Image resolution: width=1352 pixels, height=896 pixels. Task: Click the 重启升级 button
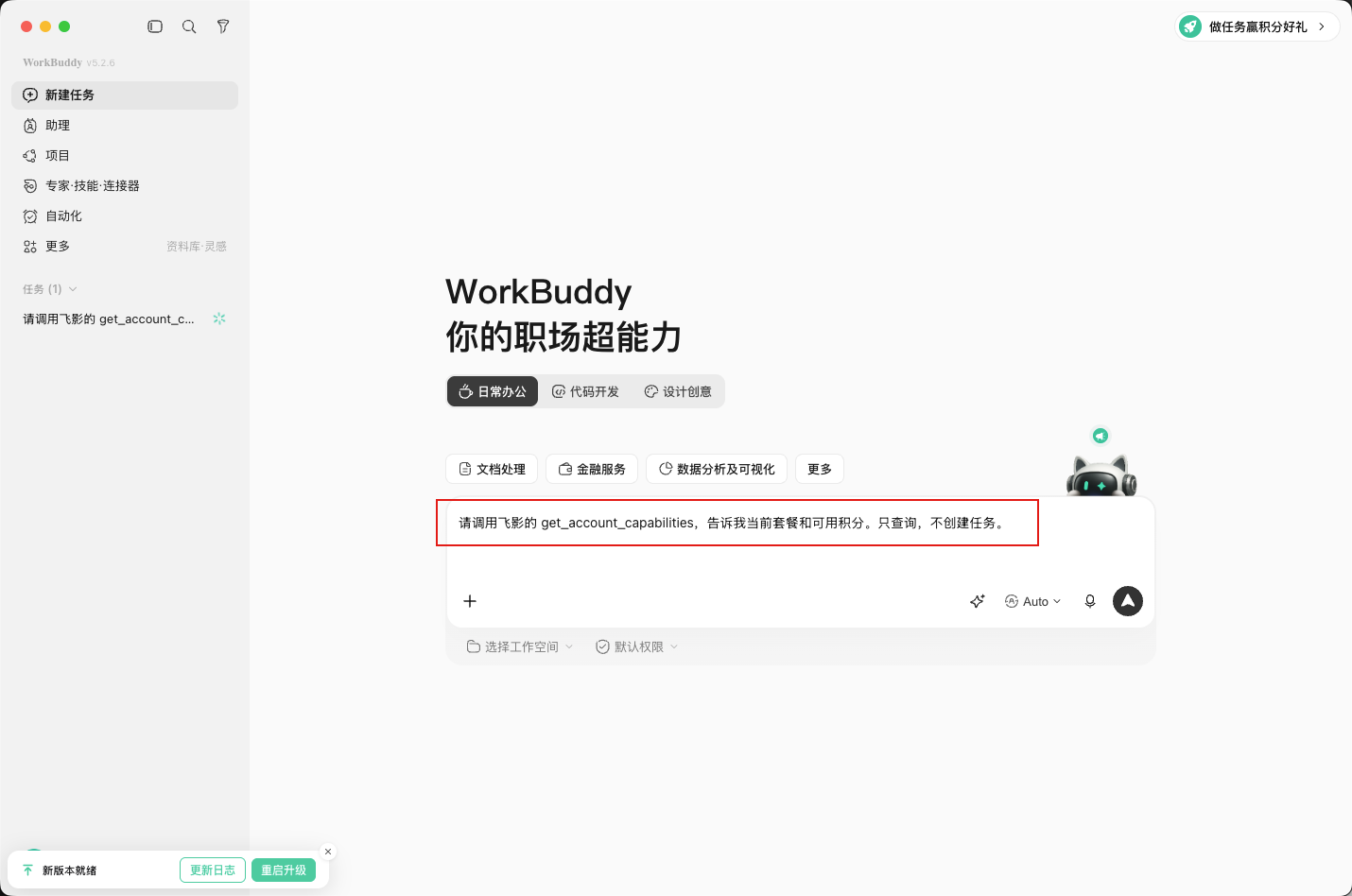point(284,870)
